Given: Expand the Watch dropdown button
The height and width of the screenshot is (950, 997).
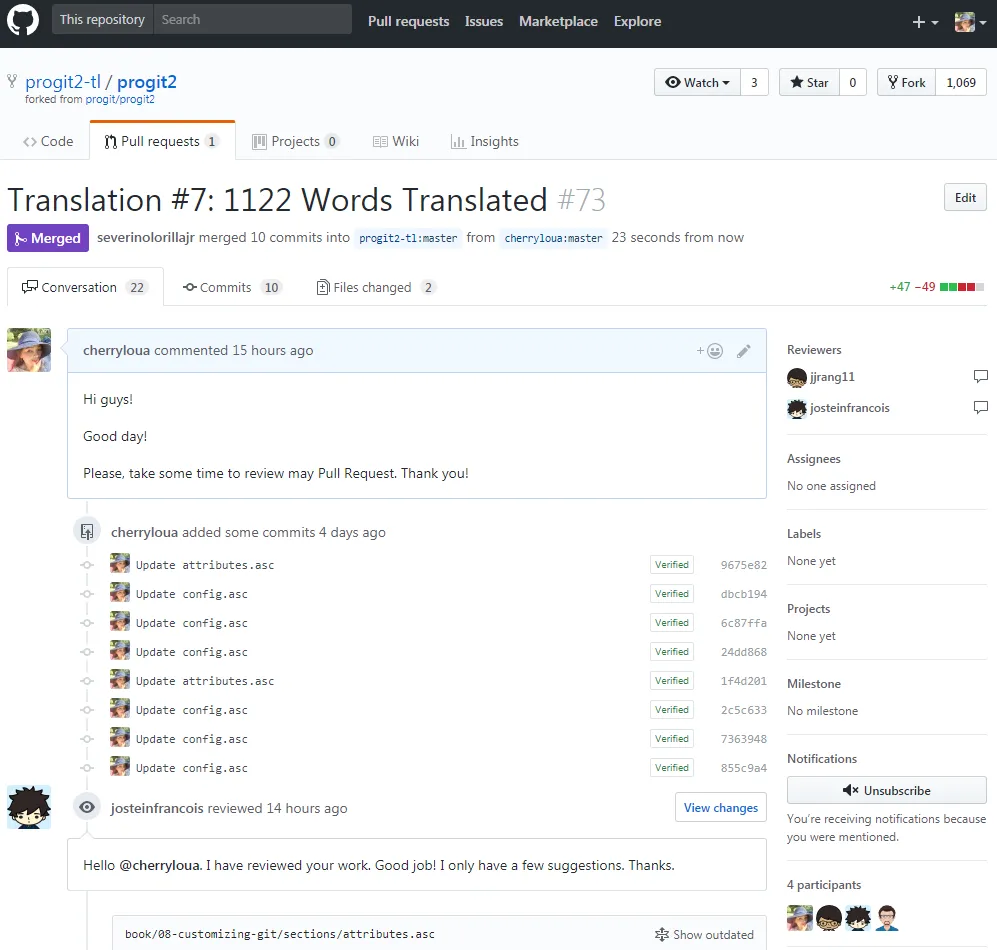Looking at the screenshot, I should pos(698,83).
